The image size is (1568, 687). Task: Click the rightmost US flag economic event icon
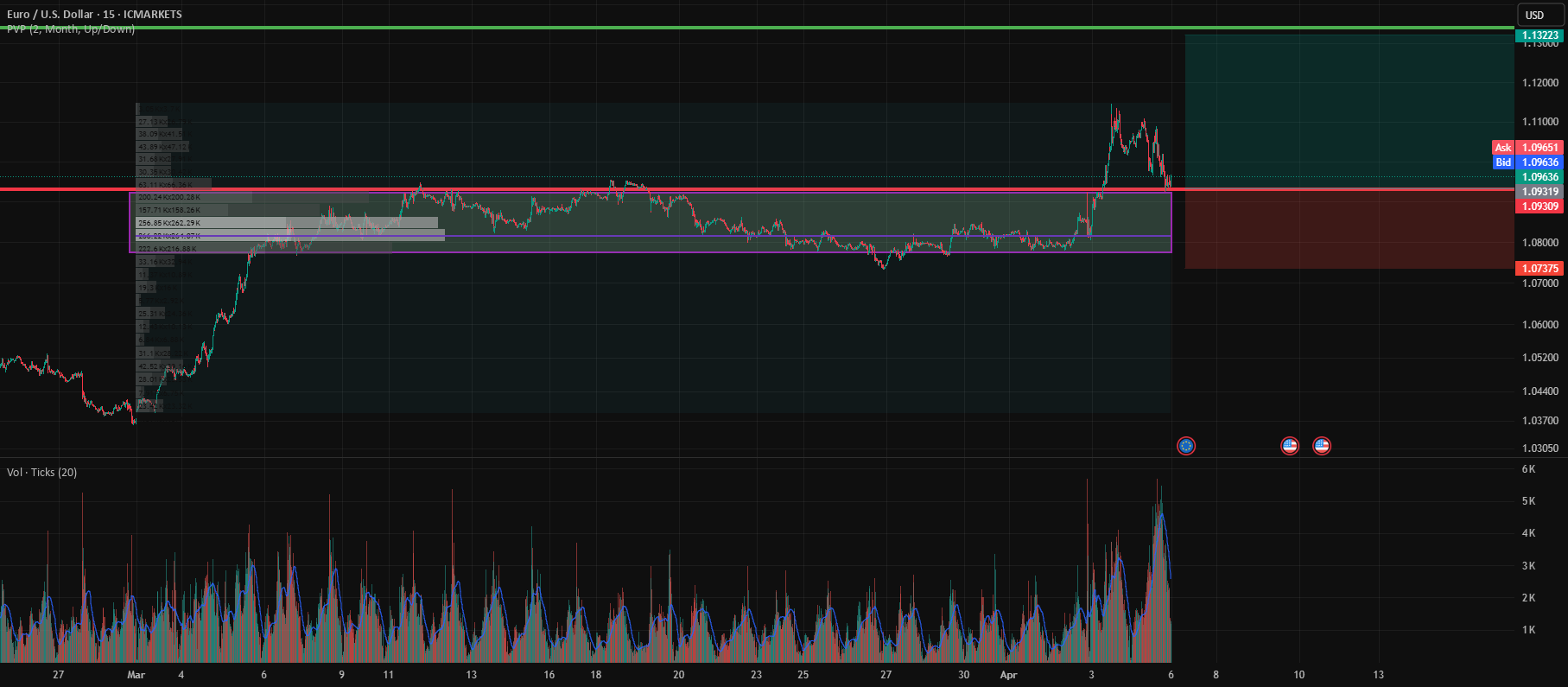click(x=1322, y=446)
